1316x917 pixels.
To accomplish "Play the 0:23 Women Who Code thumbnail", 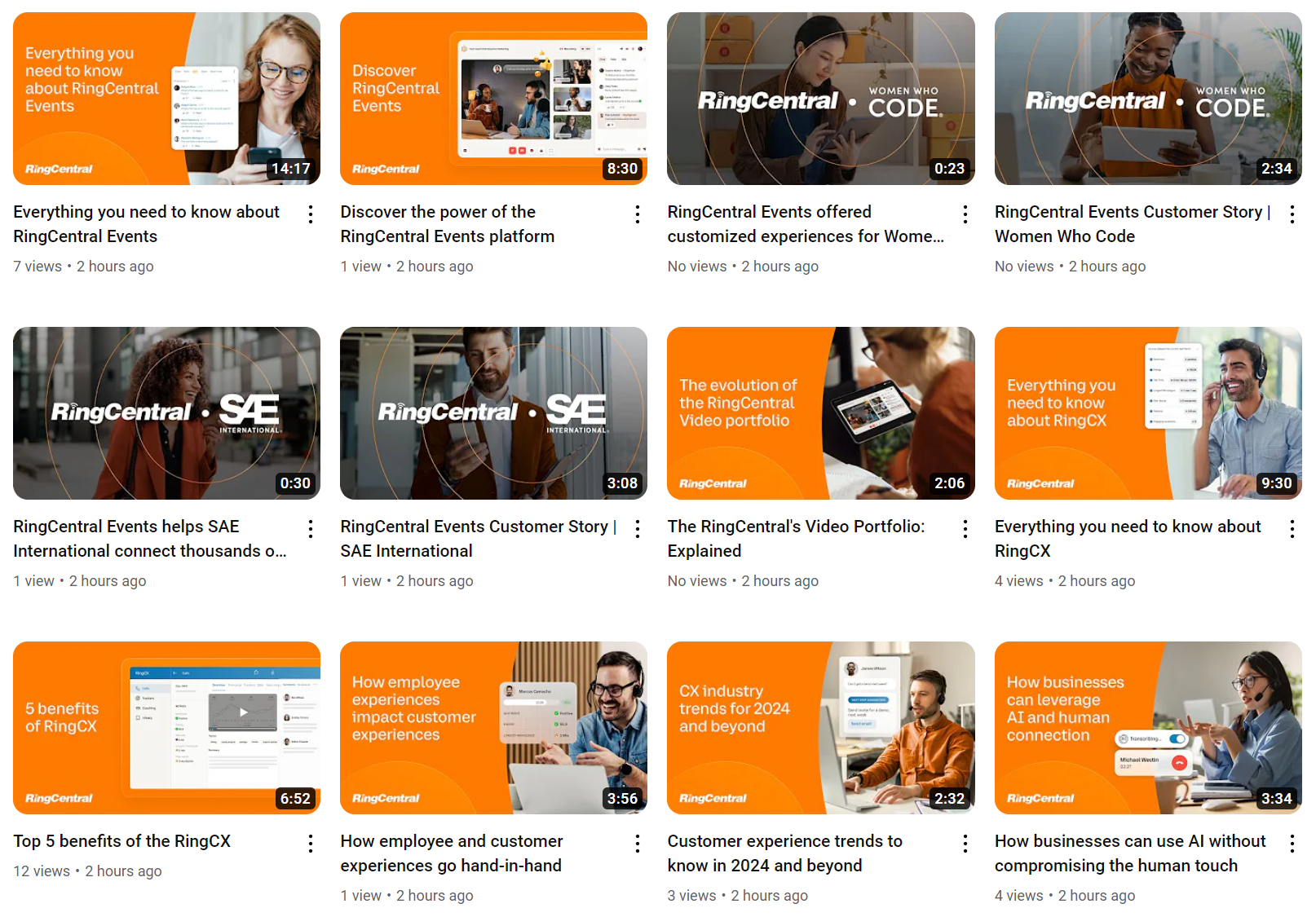I will point(821,99).
